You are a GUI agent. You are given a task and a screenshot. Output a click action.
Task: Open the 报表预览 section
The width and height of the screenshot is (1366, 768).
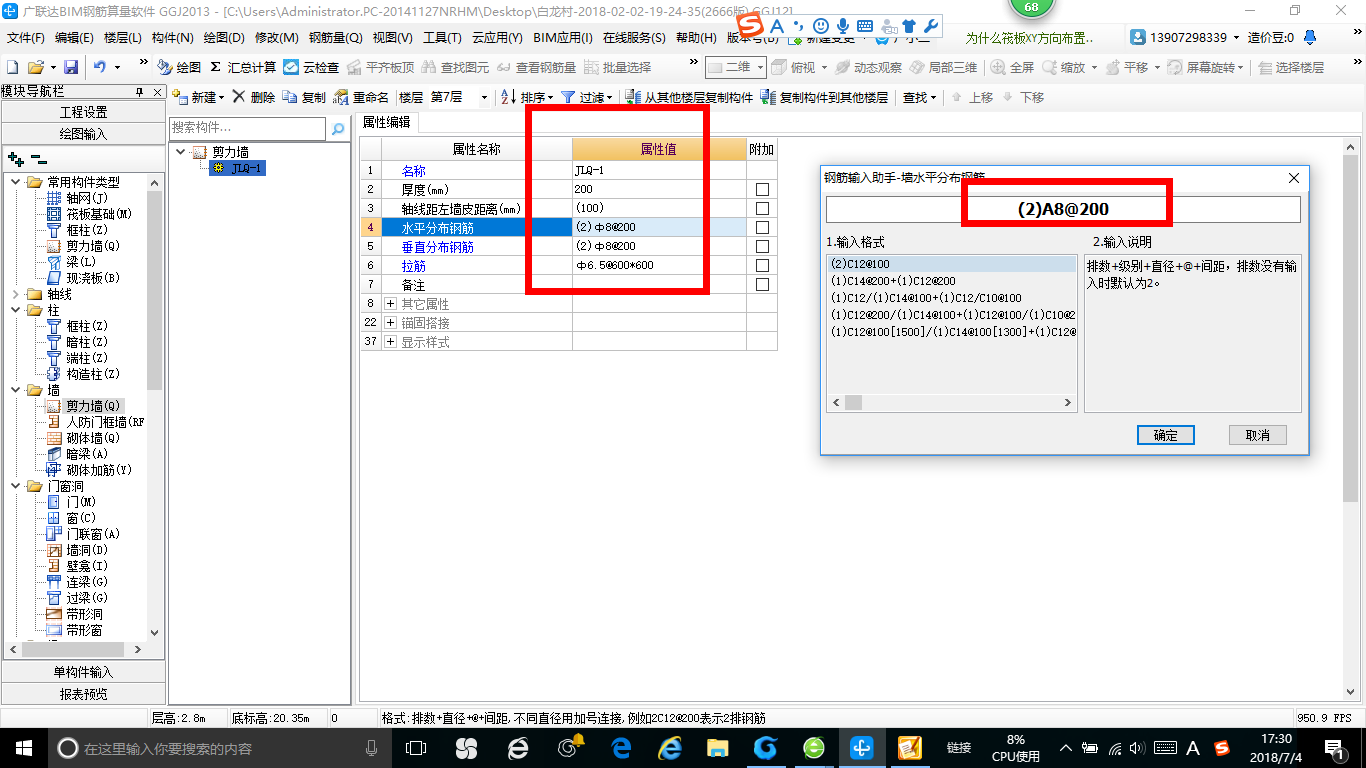[x=83, y=694]
